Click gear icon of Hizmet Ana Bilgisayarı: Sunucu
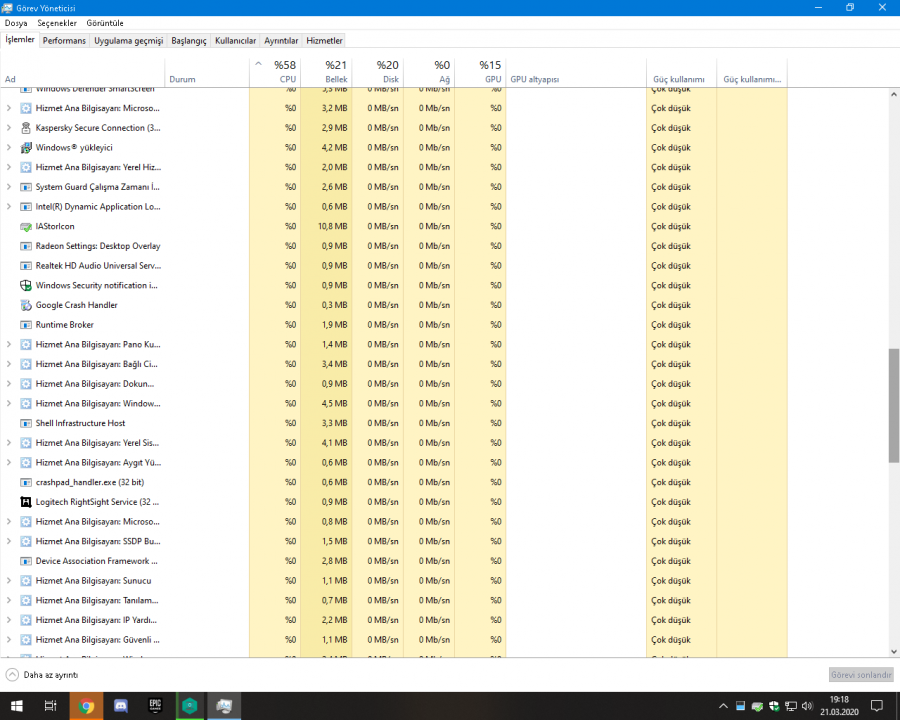900x720 pixels. (25, 580)
